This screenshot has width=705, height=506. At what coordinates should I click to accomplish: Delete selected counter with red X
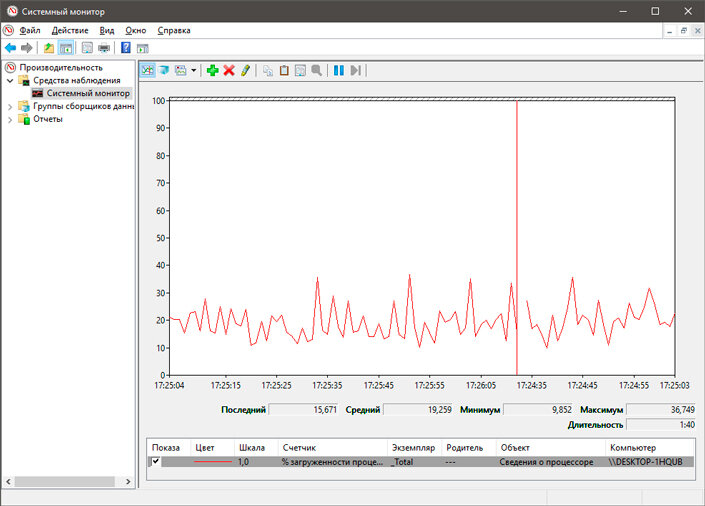click(x=229, y=70)
